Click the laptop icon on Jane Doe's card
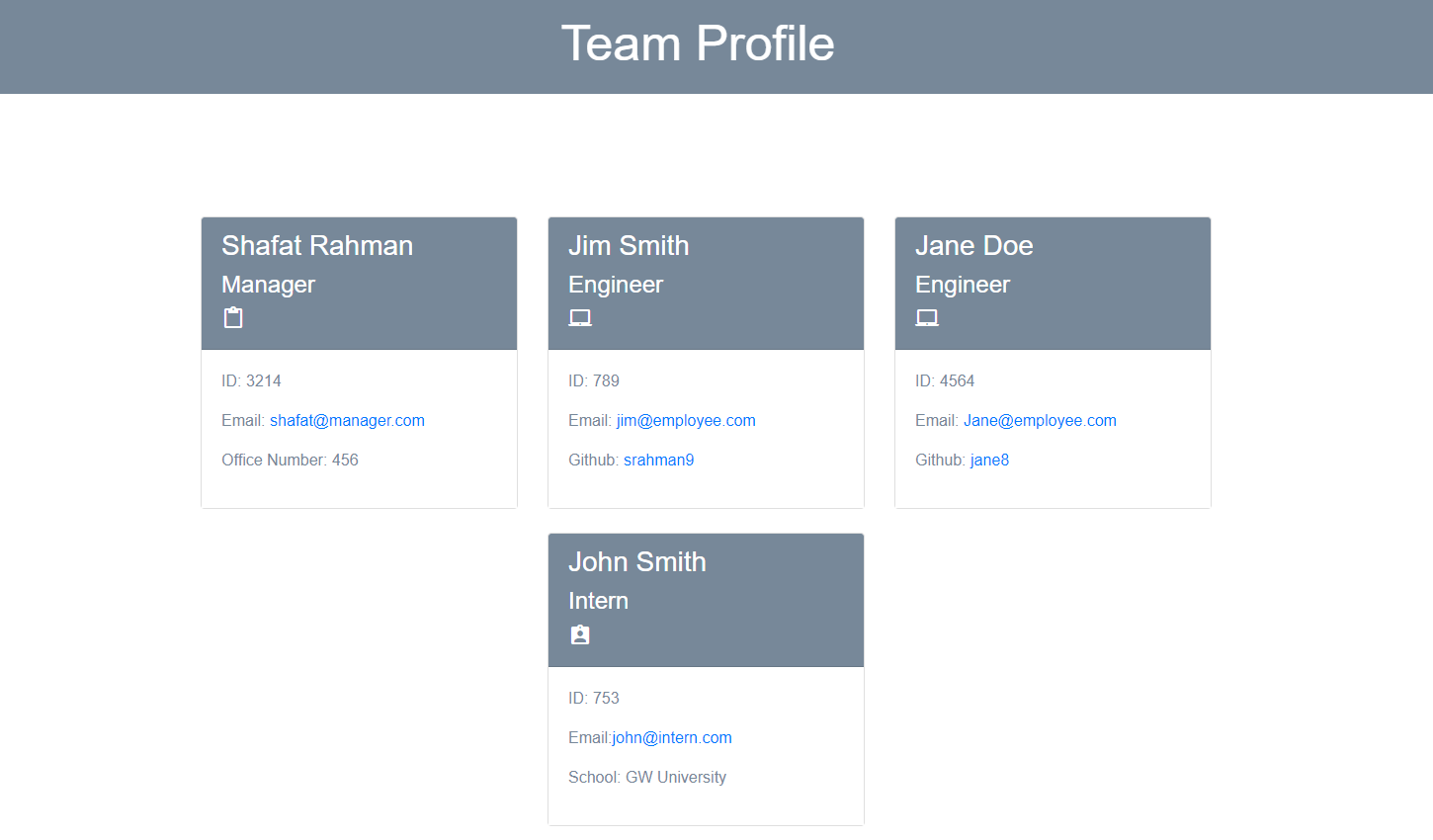Image resolution: width=1433 pixels, height=840 pixels. pos(927,317)
